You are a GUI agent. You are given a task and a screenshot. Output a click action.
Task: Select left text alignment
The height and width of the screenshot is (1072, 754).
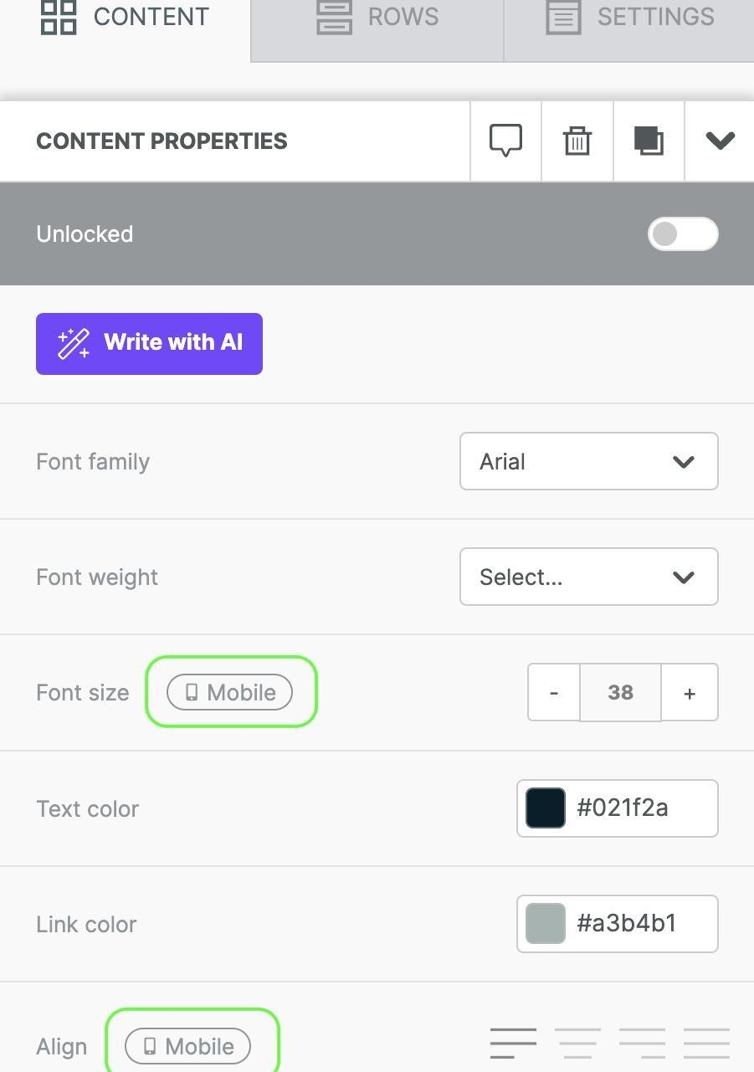point(513,1043)
